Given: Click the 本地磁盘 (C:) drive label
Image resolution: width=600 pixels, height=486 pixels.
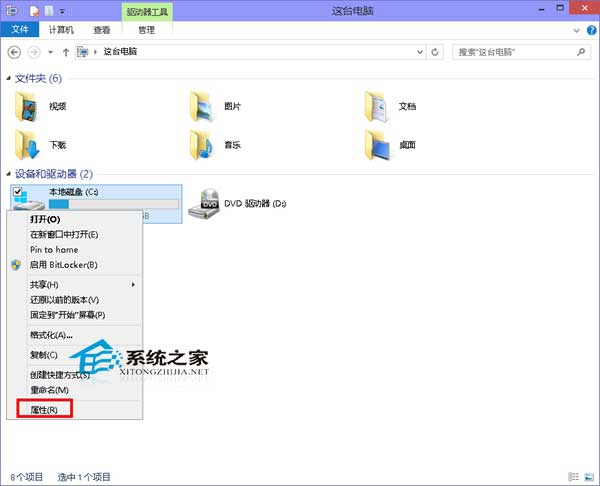Looking at the screenshot, I should (x=74, y=192).
